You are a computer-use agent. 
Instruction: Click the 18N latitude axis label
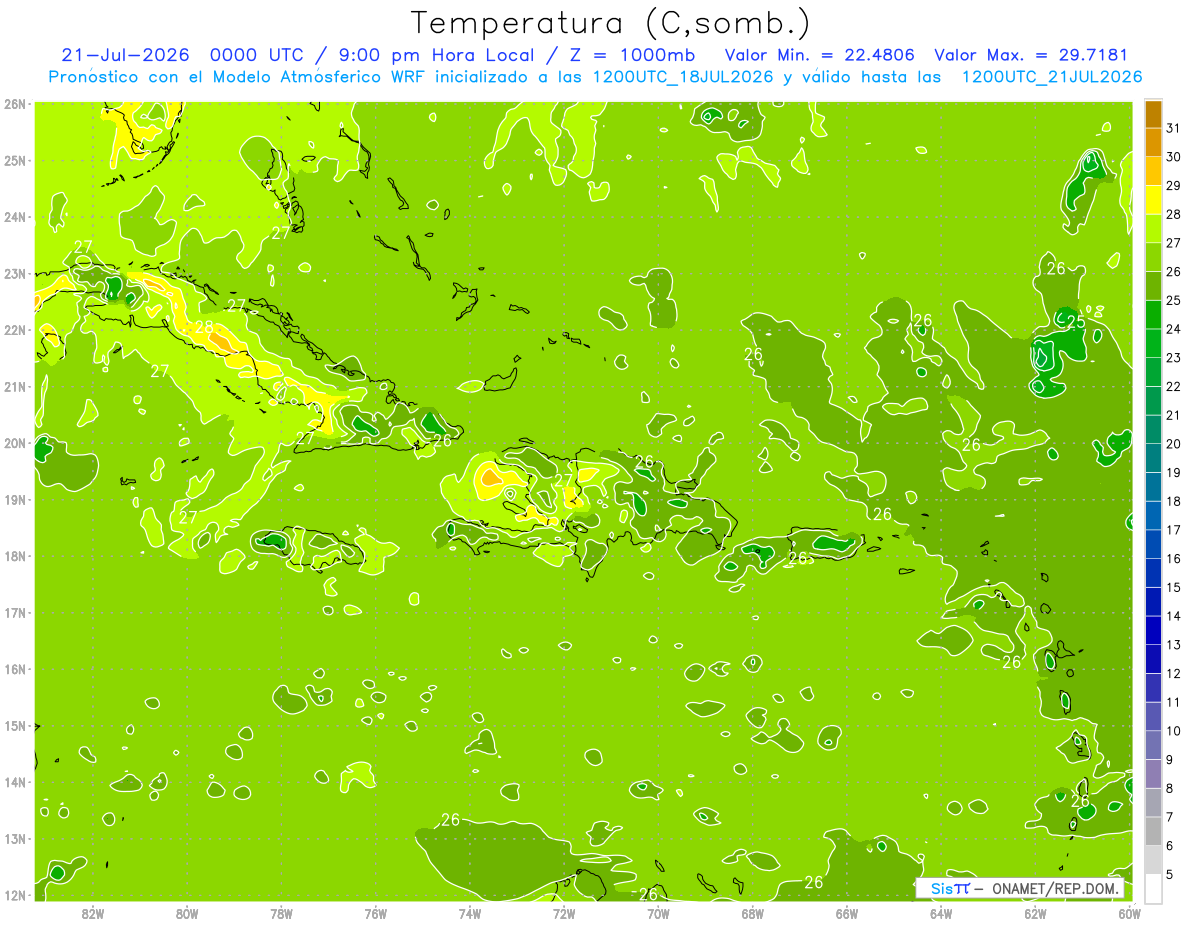pos(14,556)
